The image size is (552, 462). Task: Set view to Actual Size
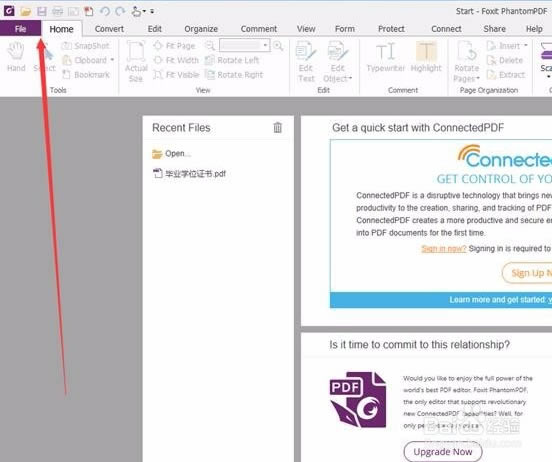[x=136, y=61]
